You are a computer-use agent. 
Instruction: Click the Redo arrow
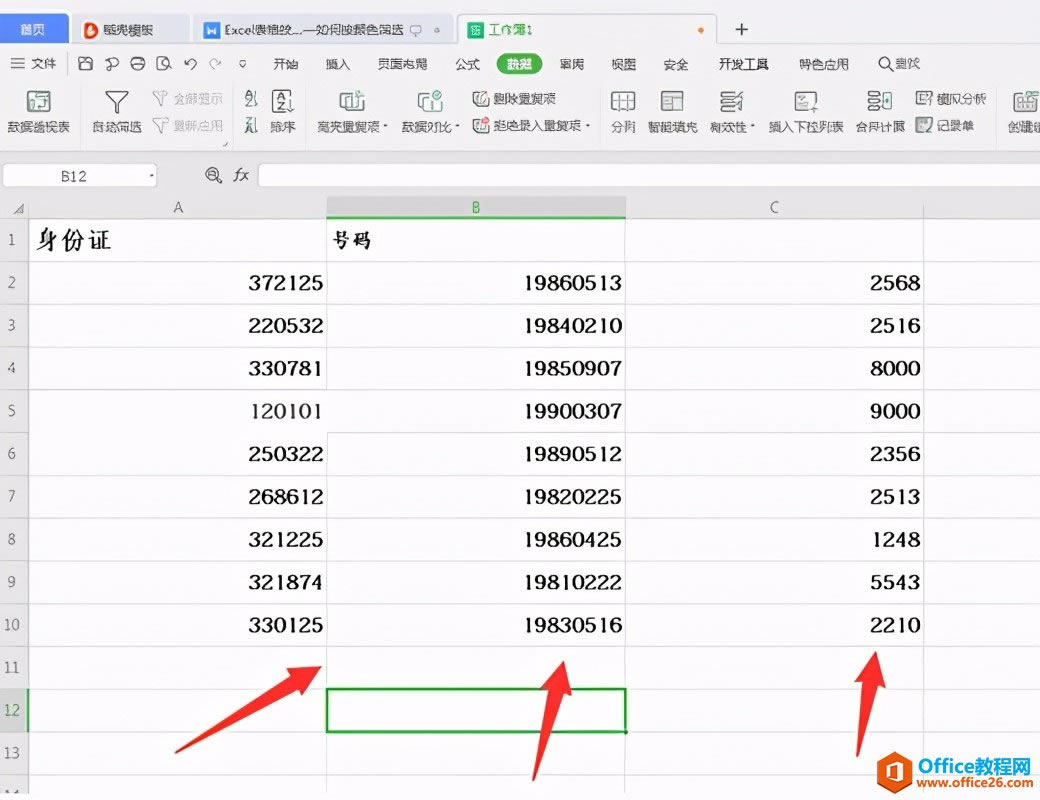pyautogui.click(x=215, y=64)
